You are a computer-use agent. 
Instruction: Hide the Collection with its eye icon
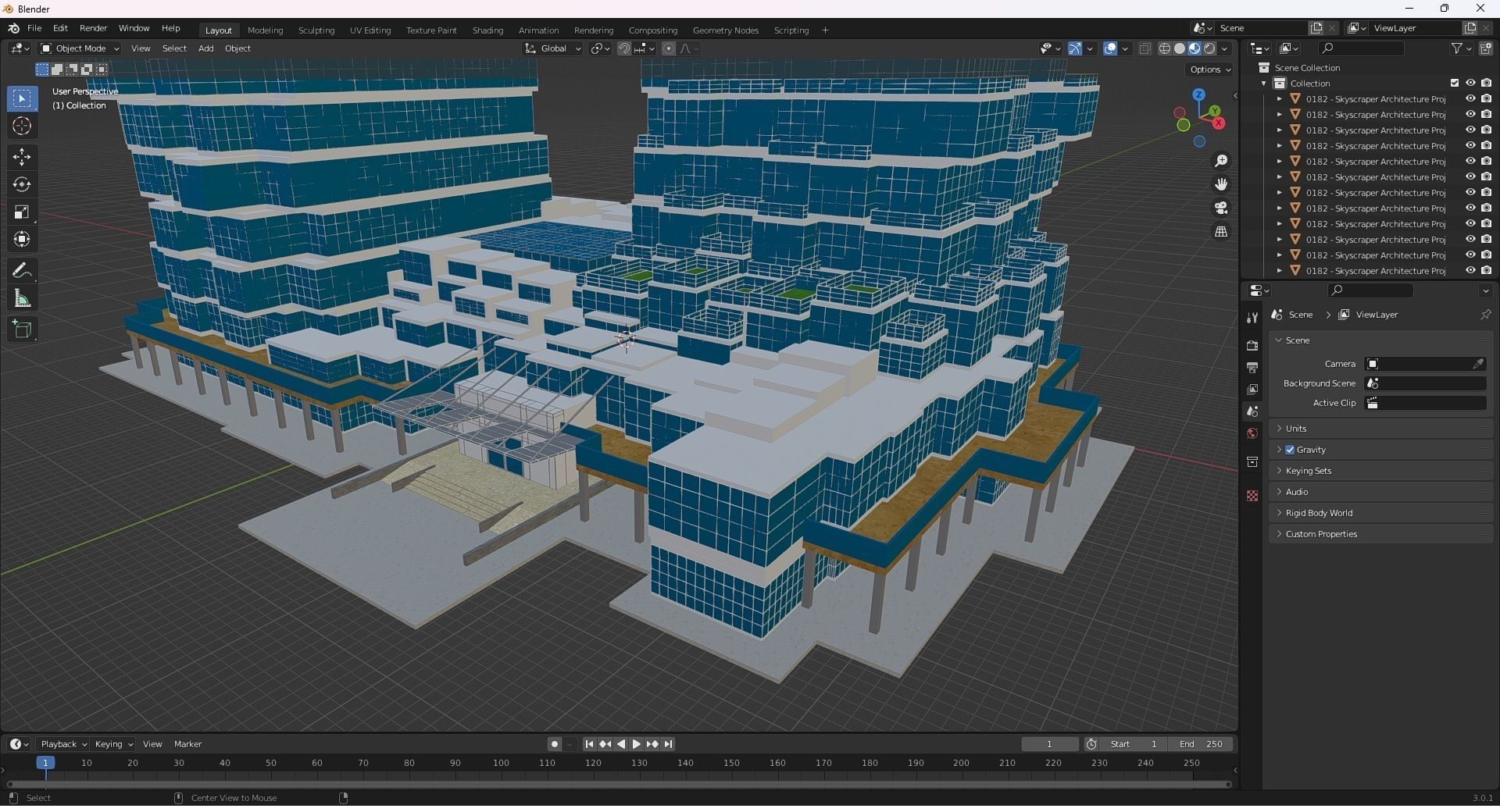point(1470,83)
